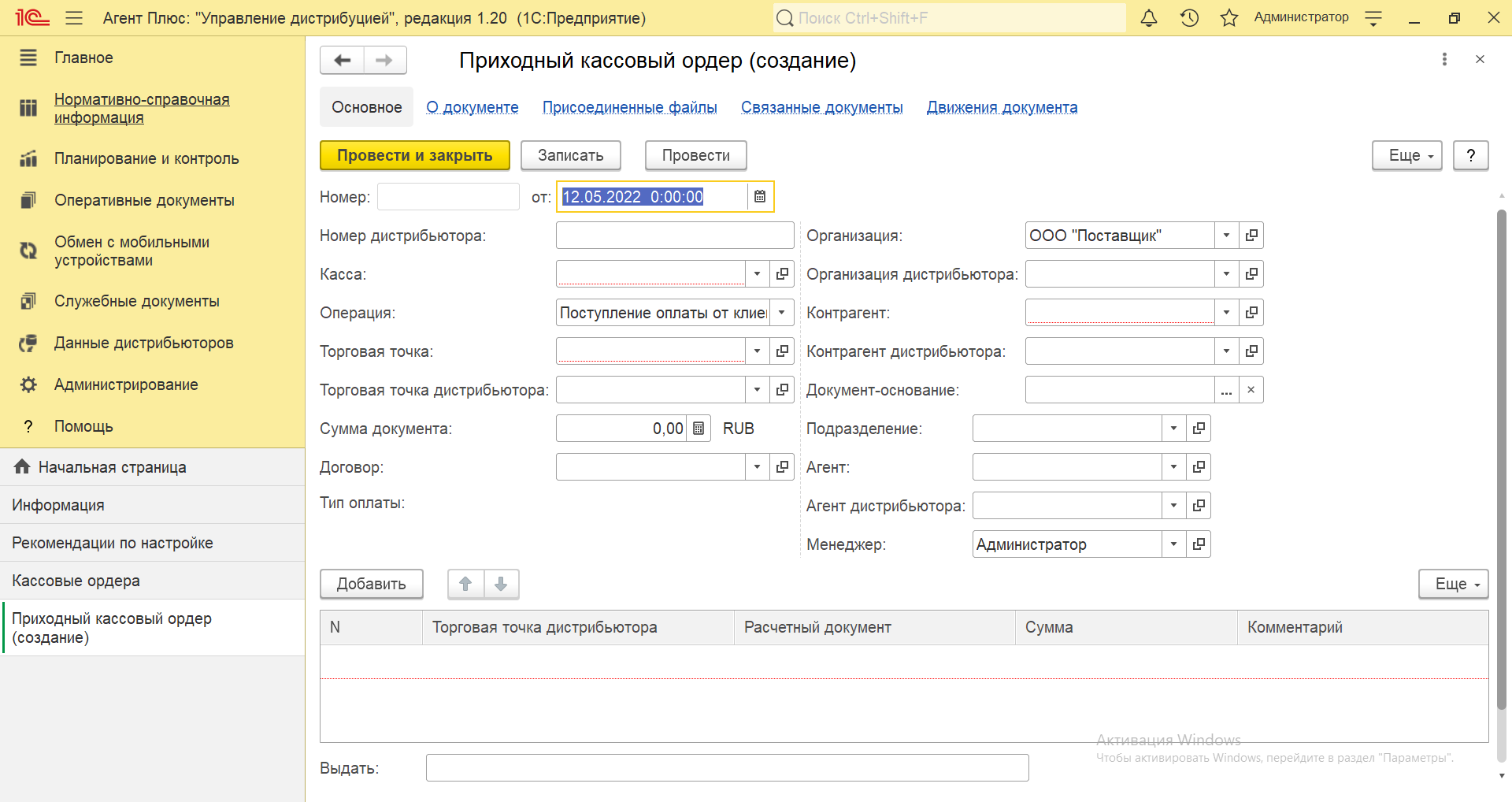1512x802 pixels.
Task: Open Подразделение item form icon
Action: (1199, 429)
